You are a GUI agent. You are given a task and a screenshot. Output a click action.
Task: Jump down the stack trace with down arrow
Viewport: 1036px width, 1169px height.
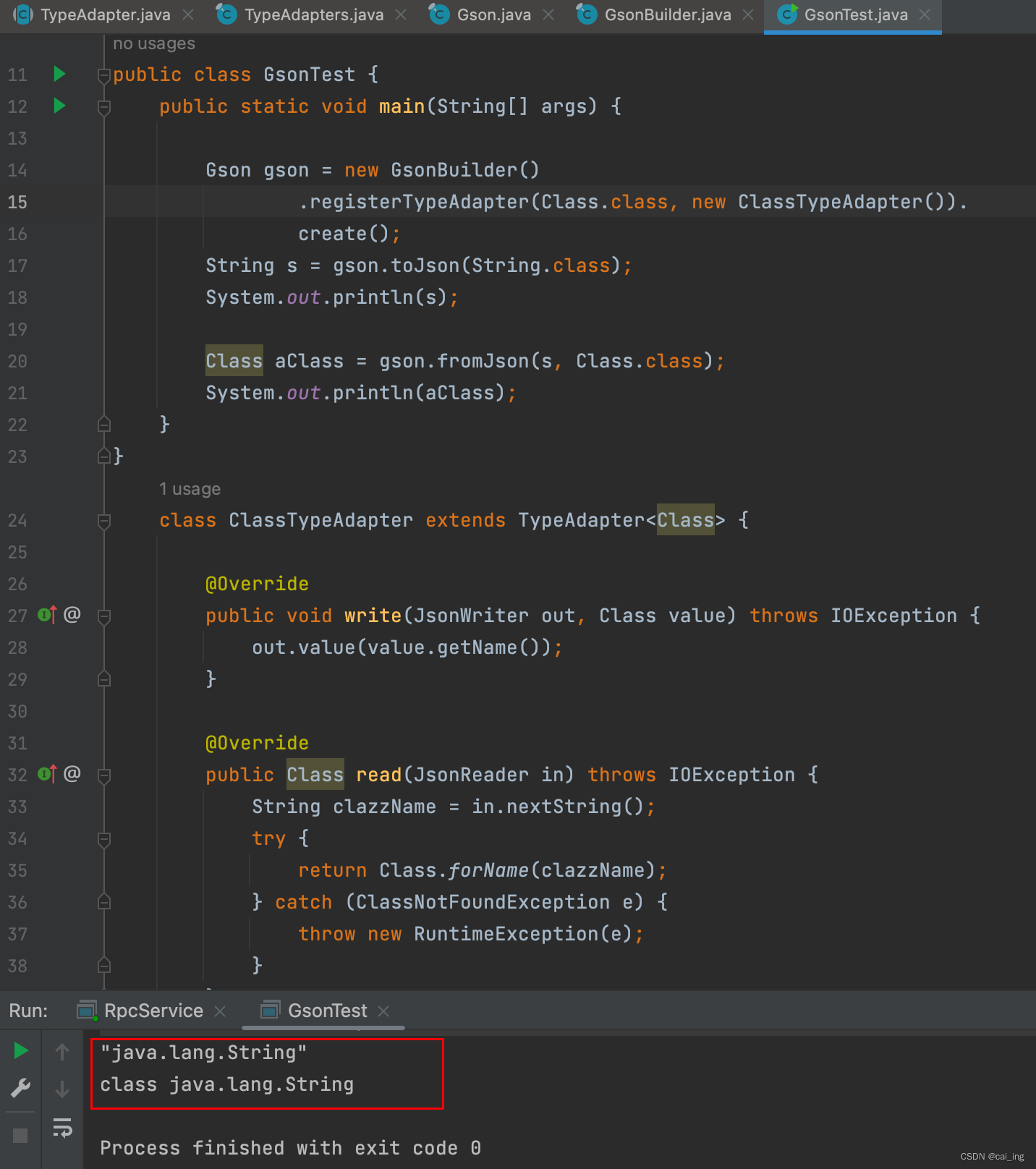pyautogui.click(x=62, y=1089)
